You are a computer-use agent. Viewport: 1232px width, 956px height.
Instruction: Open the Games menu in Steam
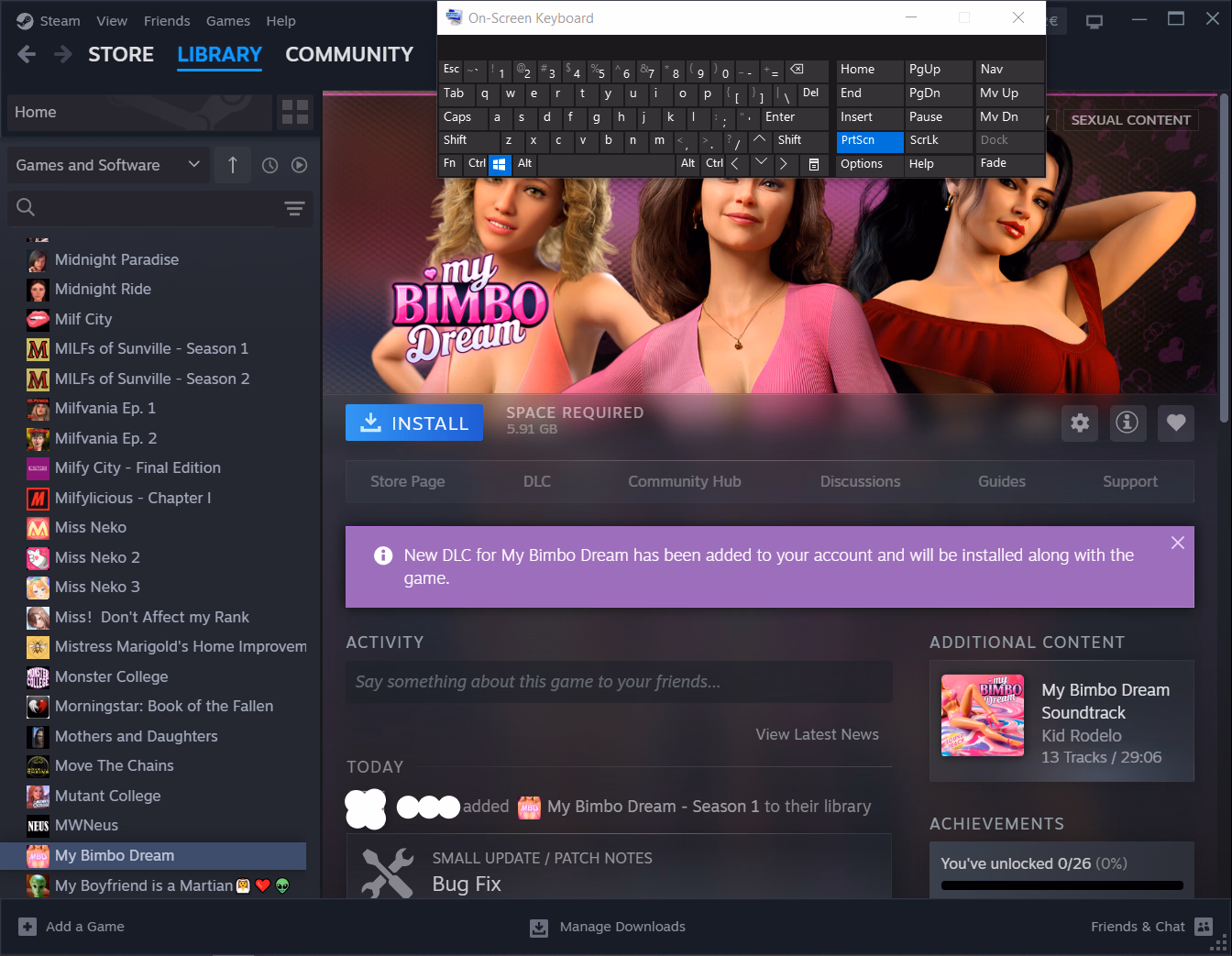(x=228, y=21)
